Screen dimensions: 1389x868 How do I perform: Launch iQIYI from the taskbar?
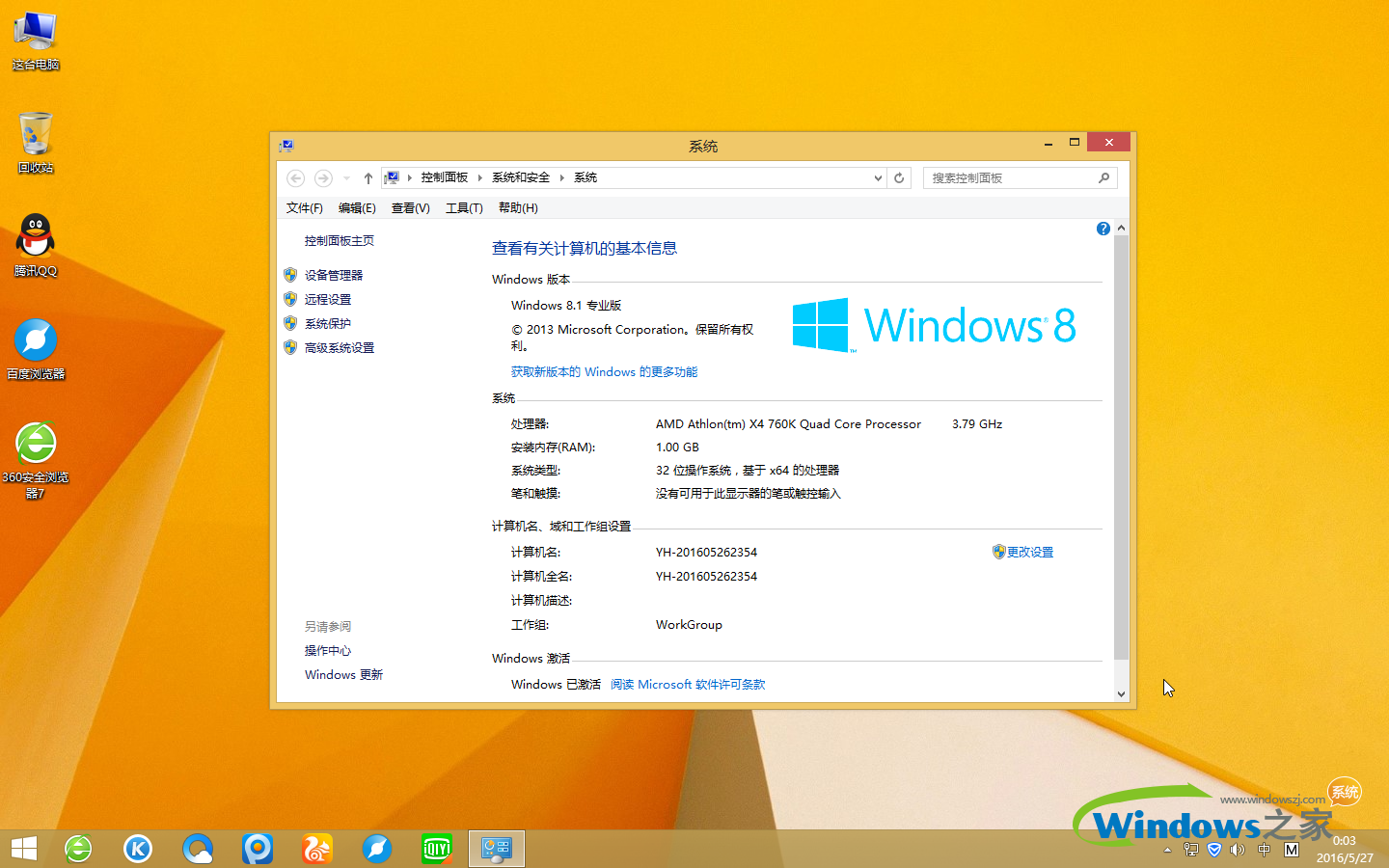point(437,849)
